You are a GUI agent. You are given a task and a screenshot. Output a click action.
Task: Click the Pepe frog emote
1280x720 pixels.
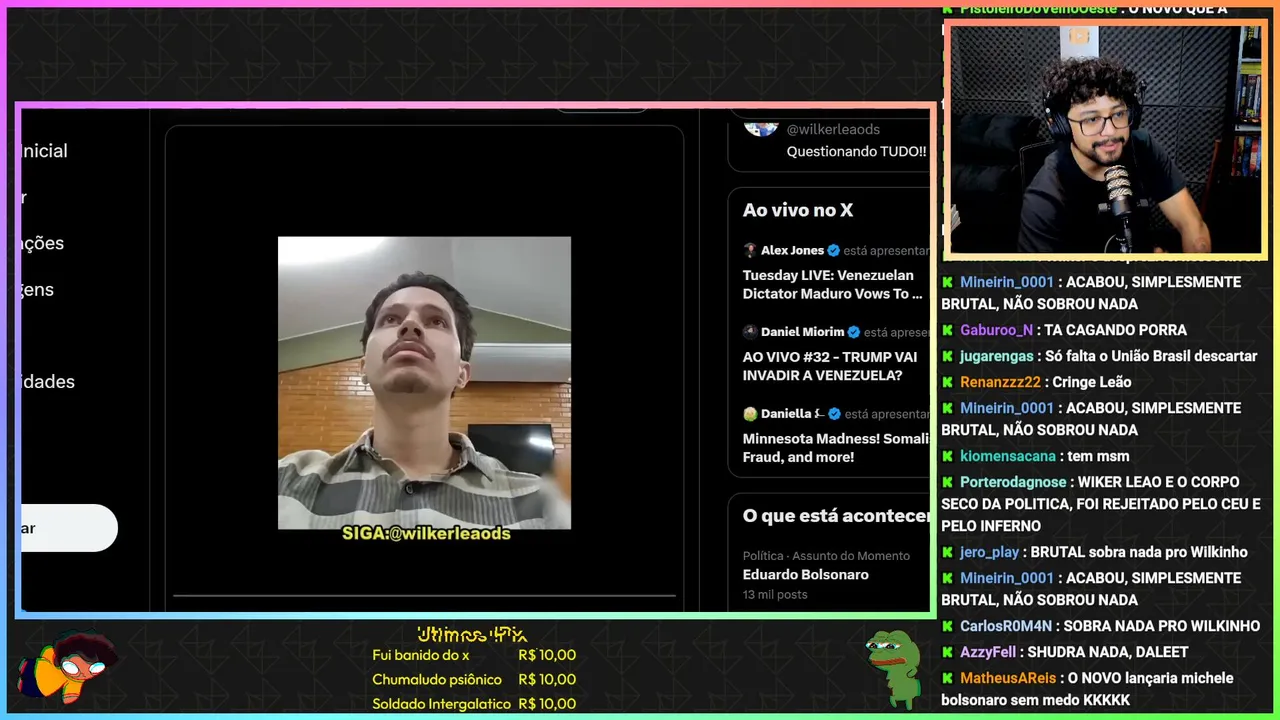tap(892, 667)
